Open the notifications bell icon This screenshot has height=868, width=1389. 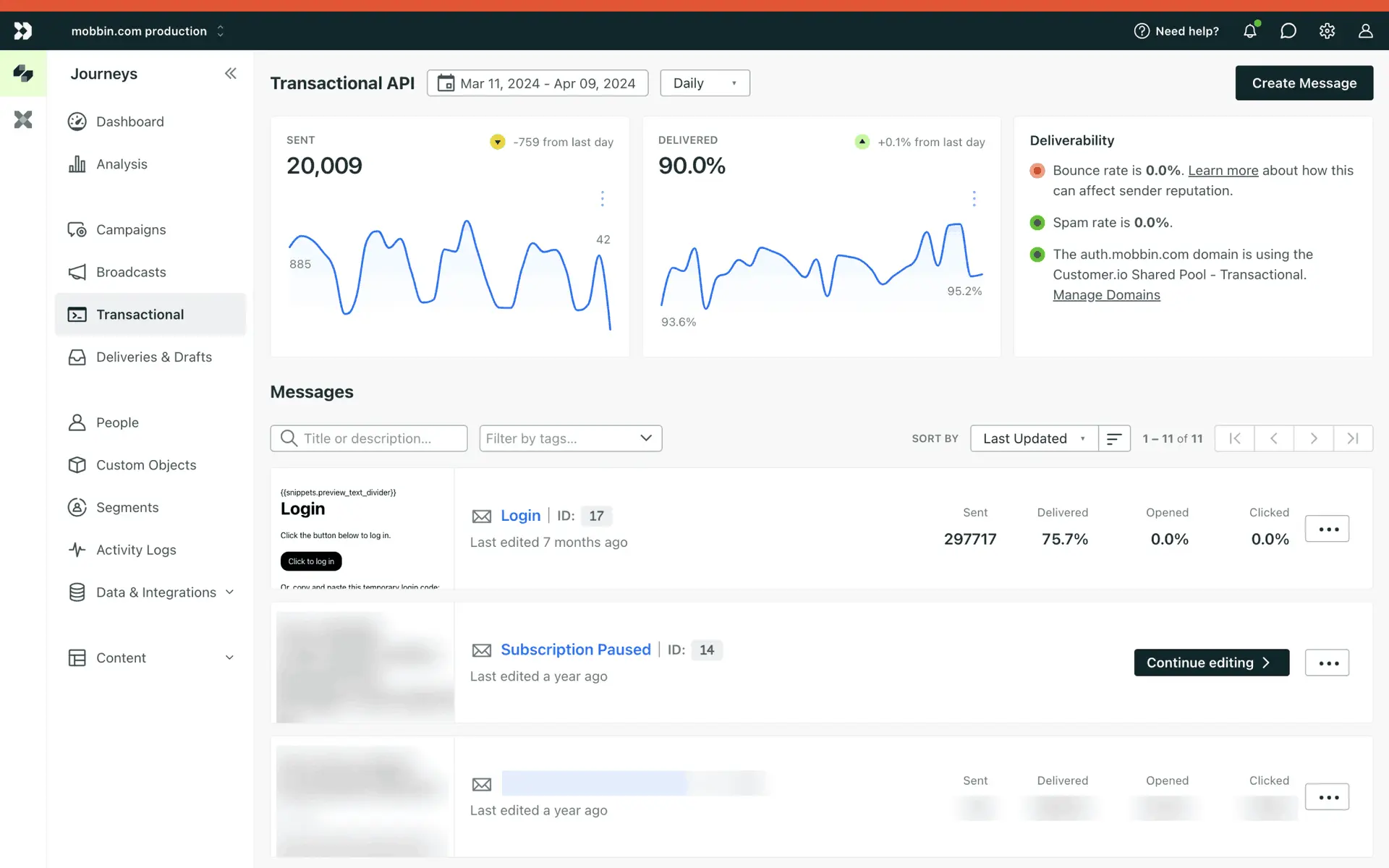(x=1249, y=31)
